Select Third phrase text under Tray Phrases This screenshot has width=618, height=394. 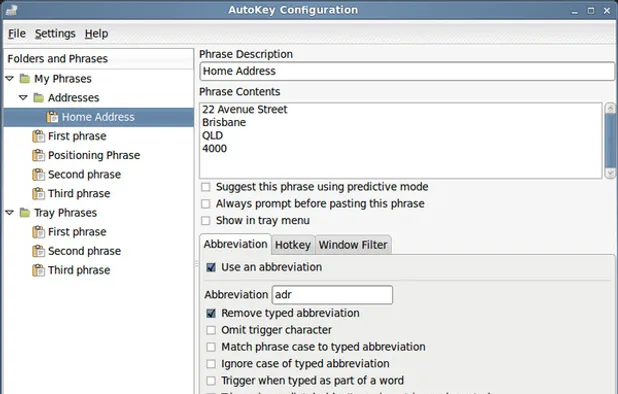coord(79,270)
